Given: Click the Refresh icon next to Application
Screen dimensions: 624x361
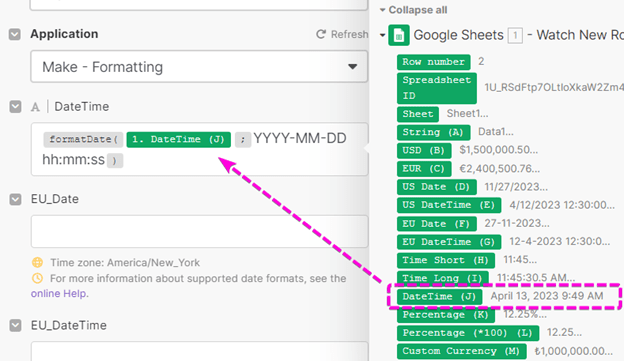Looking at the screenshot, I should (x=321, y=35).
